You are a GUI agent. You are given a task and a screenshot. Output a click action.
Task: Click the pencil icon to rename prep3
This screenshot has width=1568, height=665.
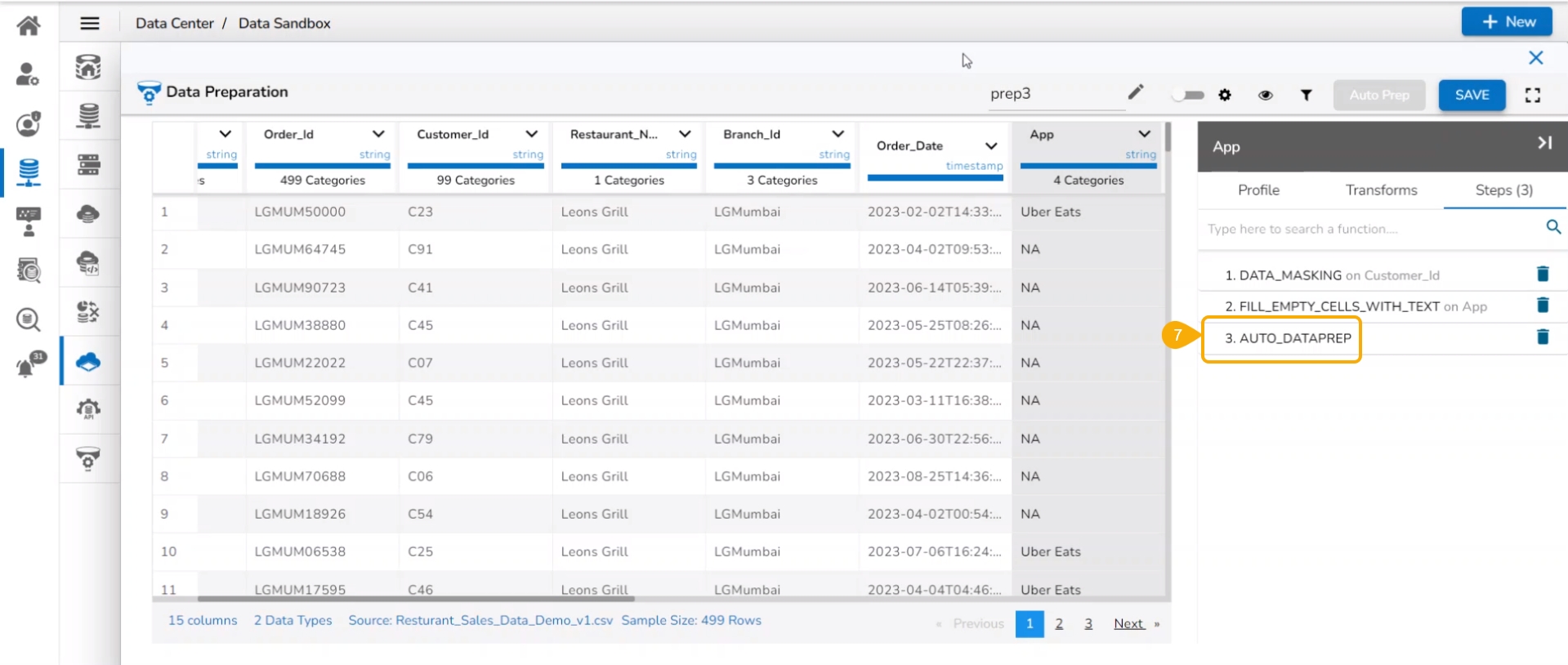(x=1135, y=92)
